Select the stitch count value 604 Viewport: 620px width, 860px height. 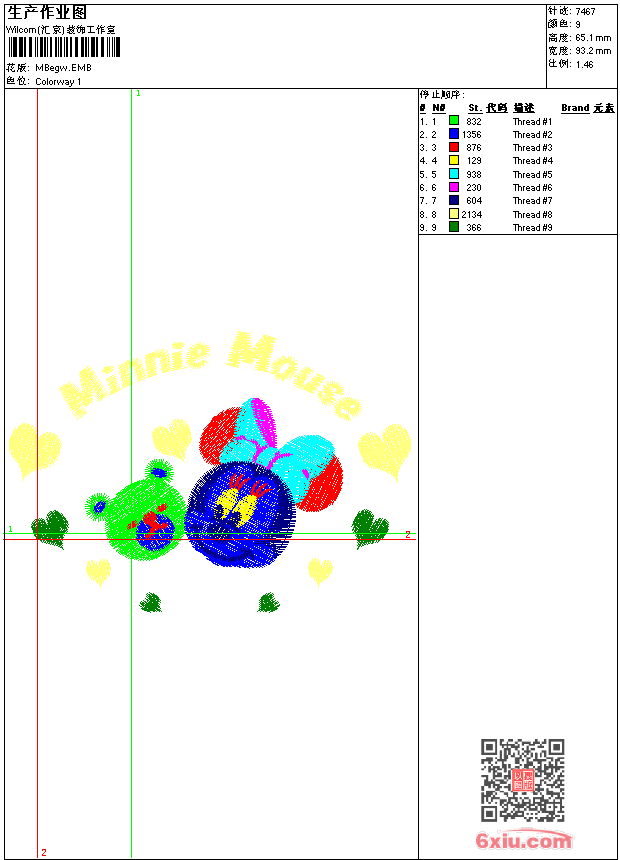(x=474, y=201)
